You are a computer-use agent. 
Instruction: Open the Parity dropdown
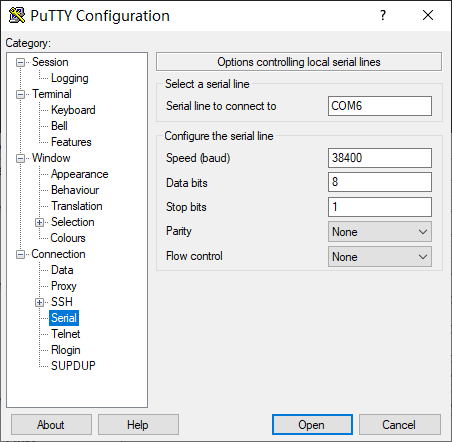pyautogui.click(x=380, y=232)
